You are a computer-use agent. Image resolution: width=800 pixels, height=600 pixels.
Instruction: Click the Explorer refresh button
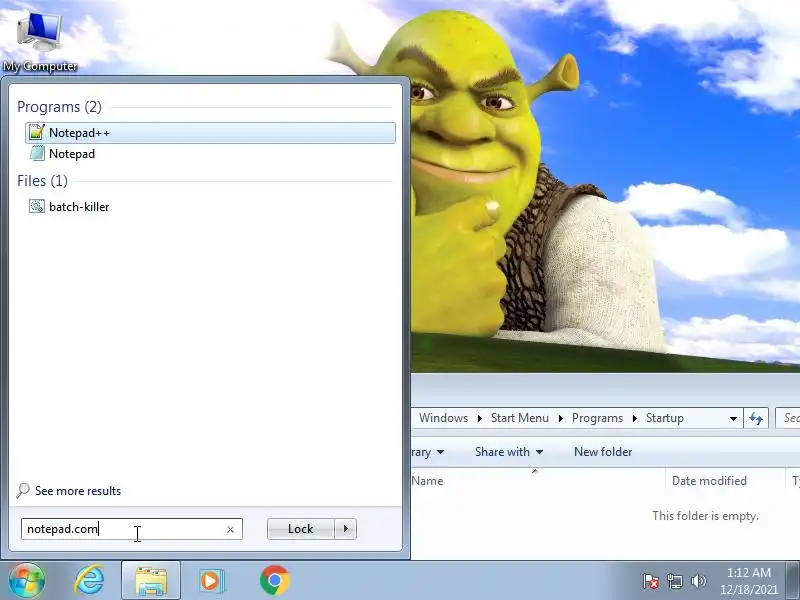click(756, 418)
